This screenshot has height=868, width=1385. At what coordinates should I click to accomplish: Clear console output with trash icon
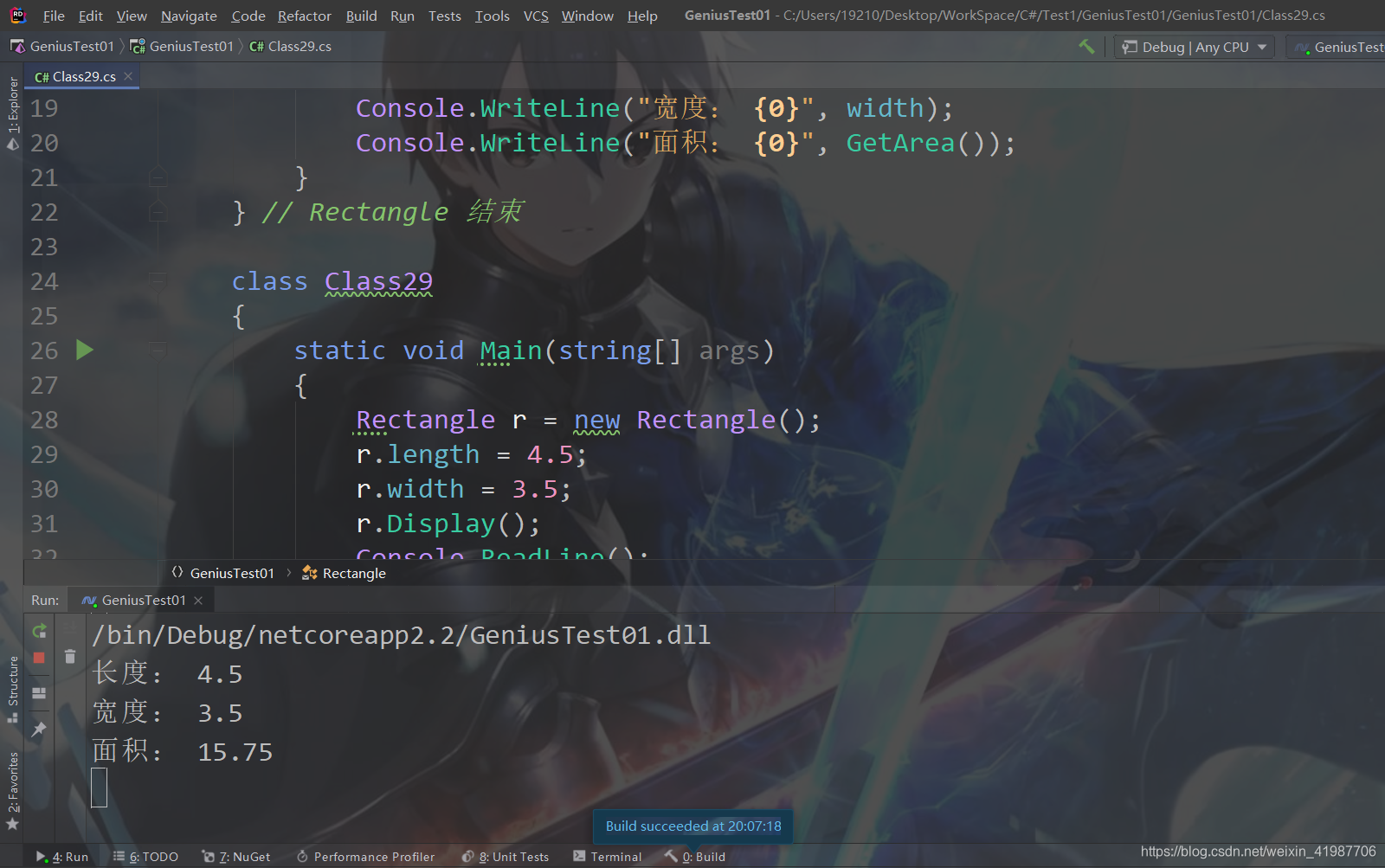70,657
